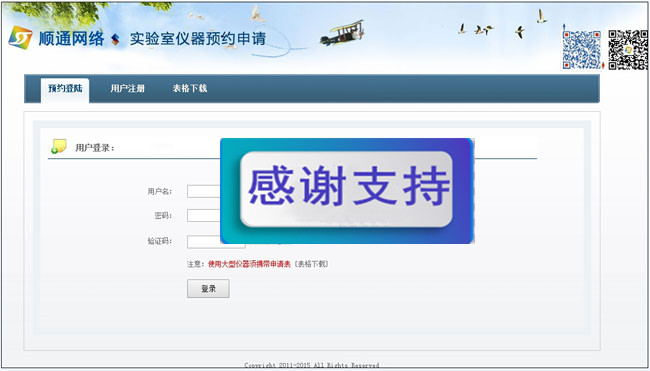The image size is (650, 371).
Task: Click the Copyright 2011-2015 footer text
Action: [311, 365]
